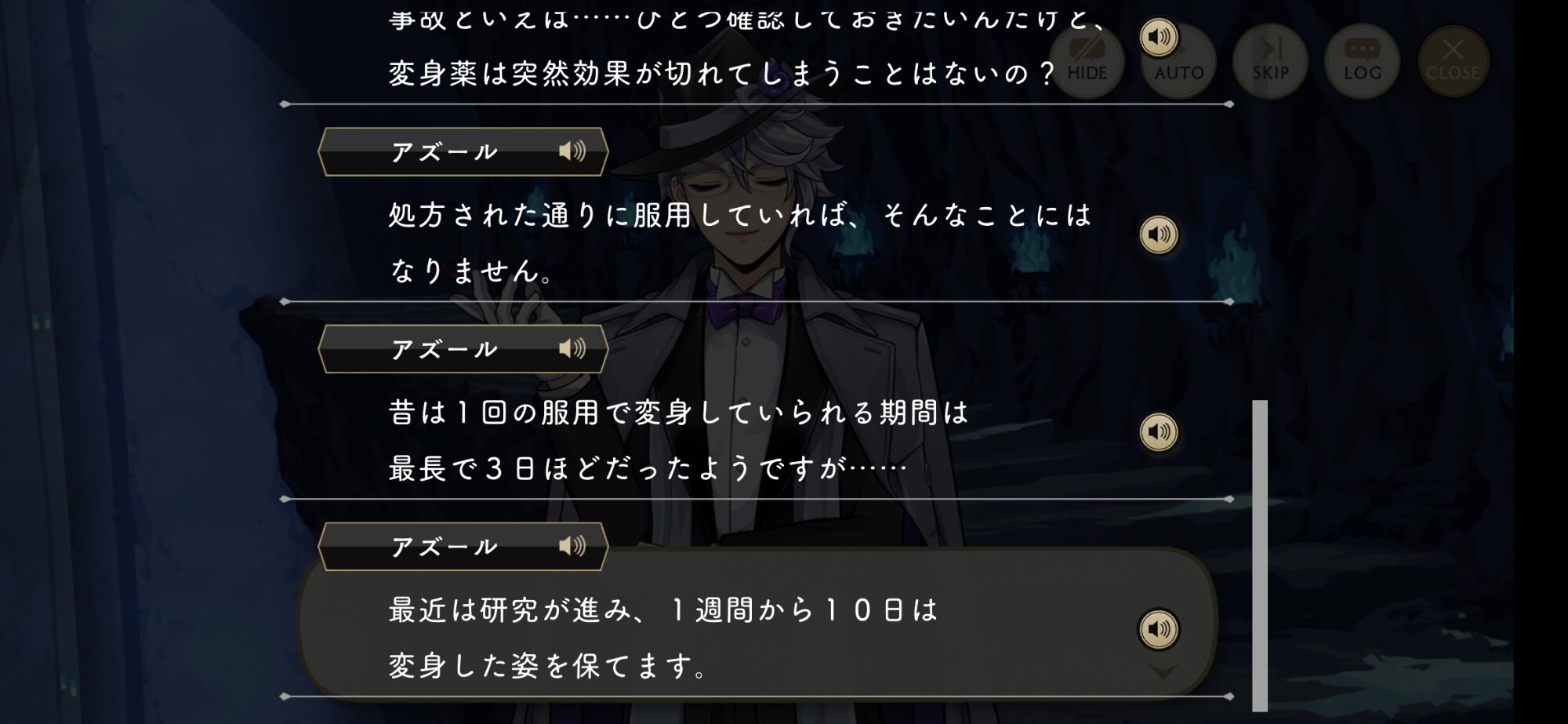Tap speaker icon on second アズール name tag
Viewport: 1568px width, 724px height.
point(572,348)
